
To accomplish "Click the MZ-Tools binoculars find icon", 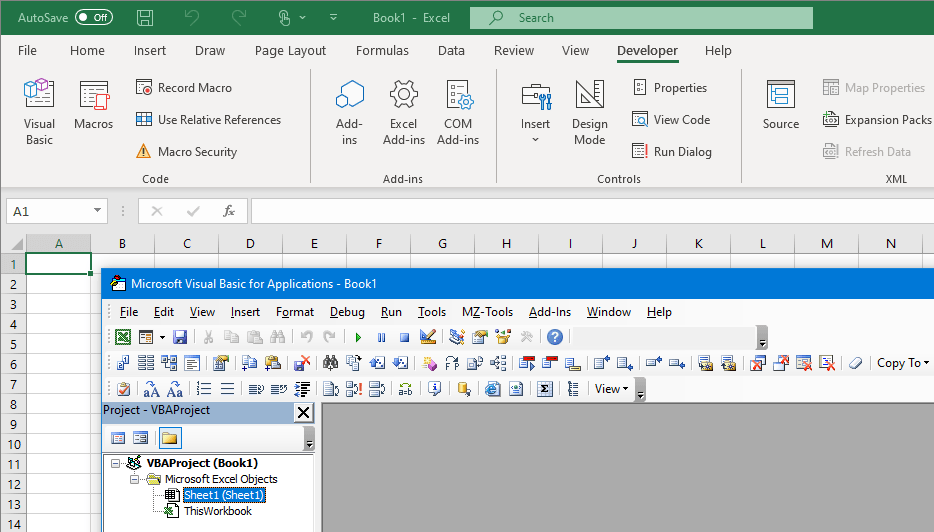I will (331, 363).
